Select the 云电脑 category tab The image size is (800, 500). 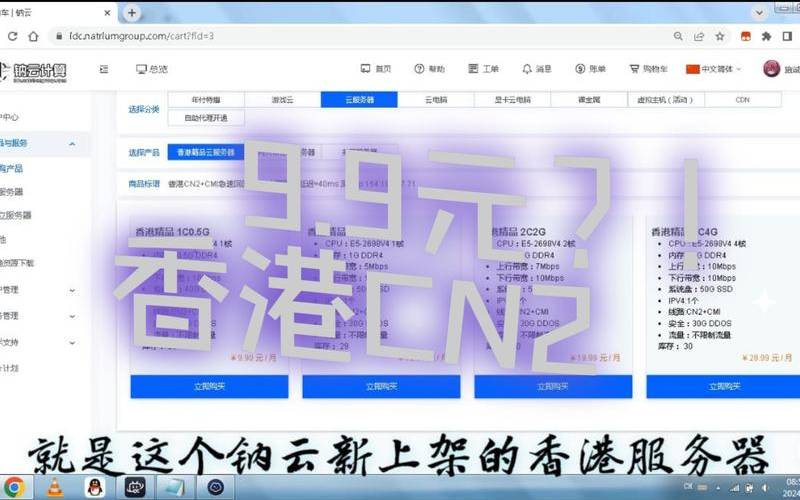coord(436,100)
